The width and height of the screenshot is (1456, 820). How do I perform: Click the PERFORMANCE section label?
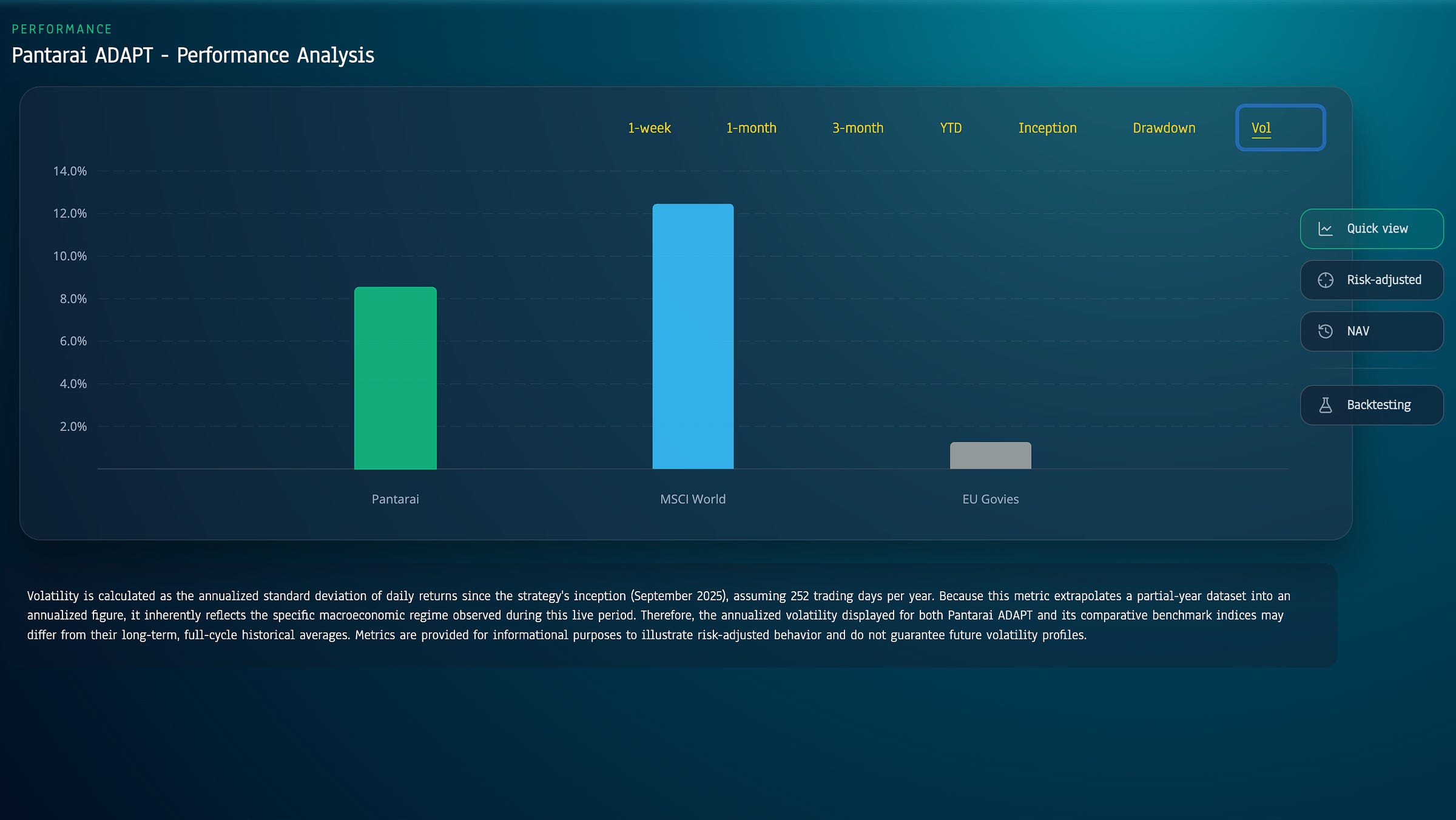(x=62, y=29)
